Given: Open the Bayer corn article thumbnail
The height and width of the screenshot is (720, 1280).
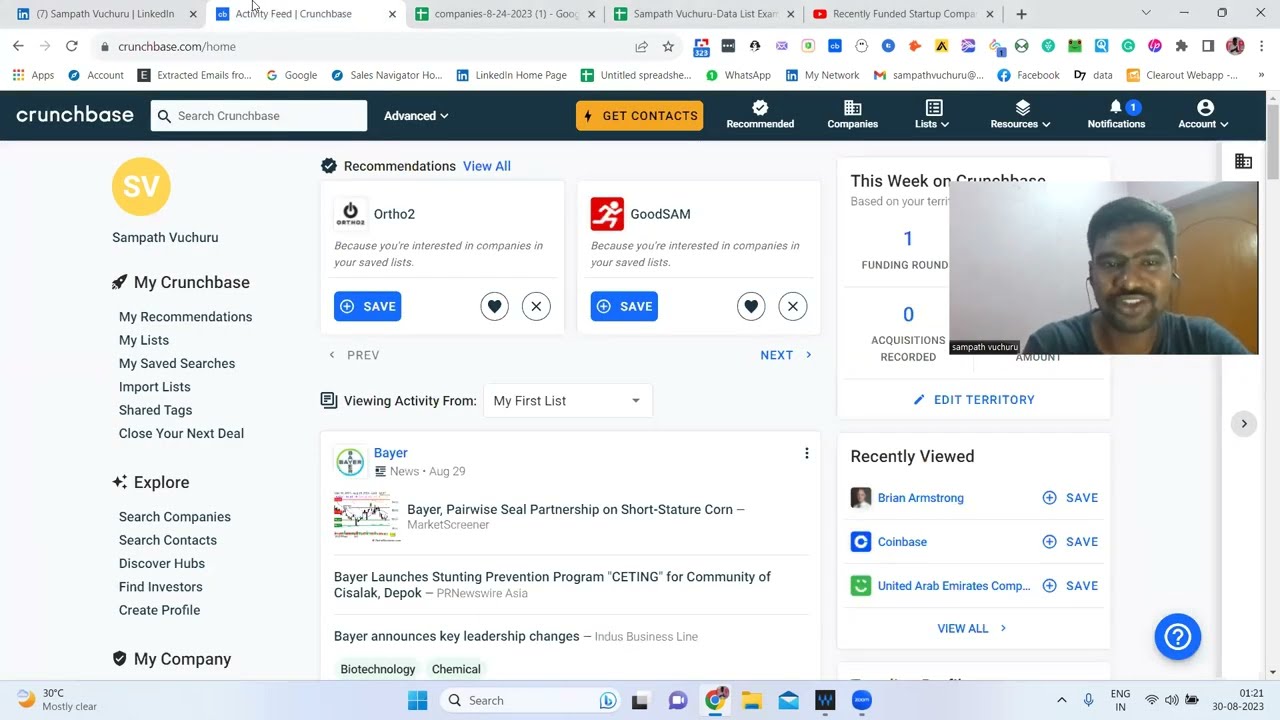Looking at the screenshot, I should [366, 516].
